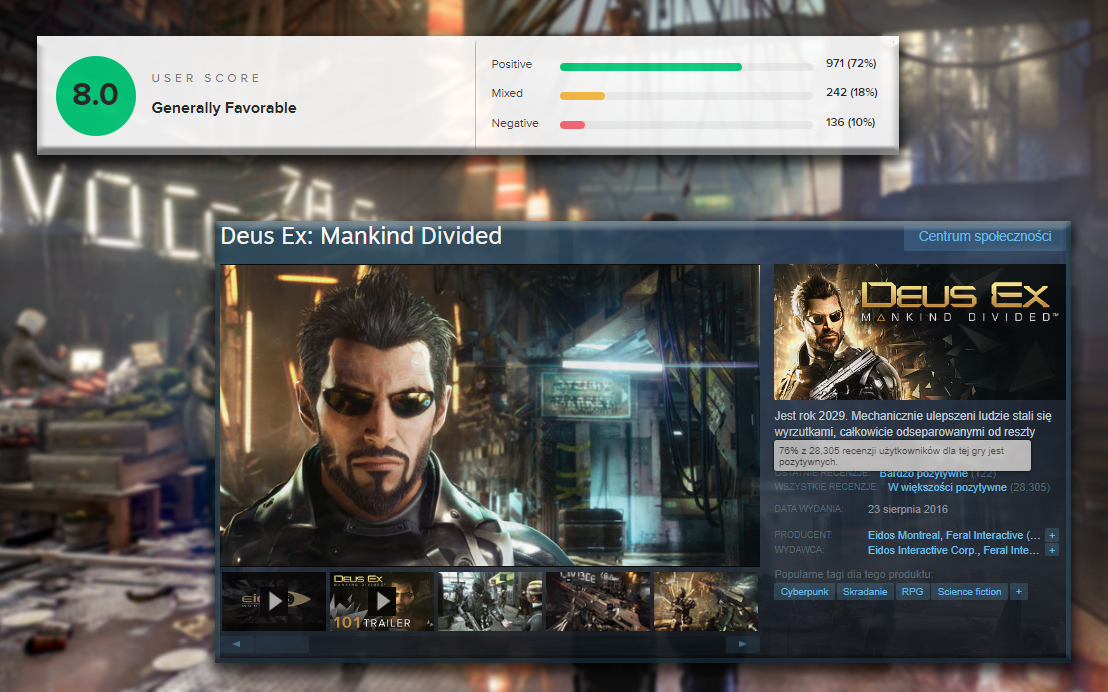Expand the Producent list with the plus icon
The height and width of the screenshot is (692, 1108).
click(1050, 535)
